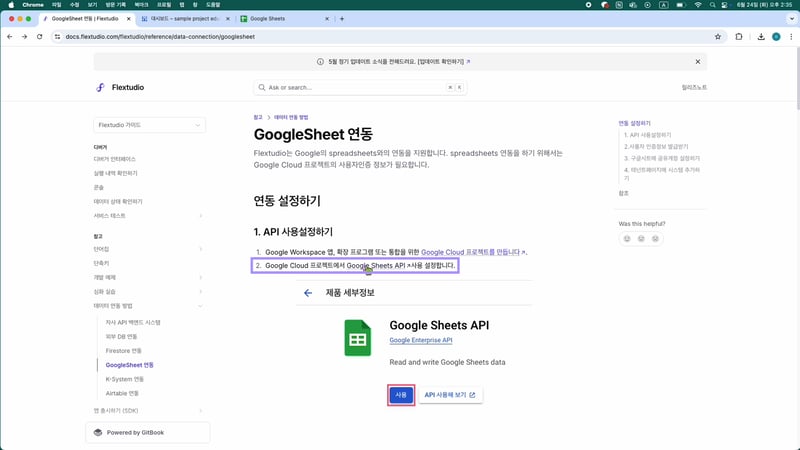The height and width of the screenshot is (450, 800).
Task: Click the back arrow next to 제품 세부정보
Action: [308, 293]
